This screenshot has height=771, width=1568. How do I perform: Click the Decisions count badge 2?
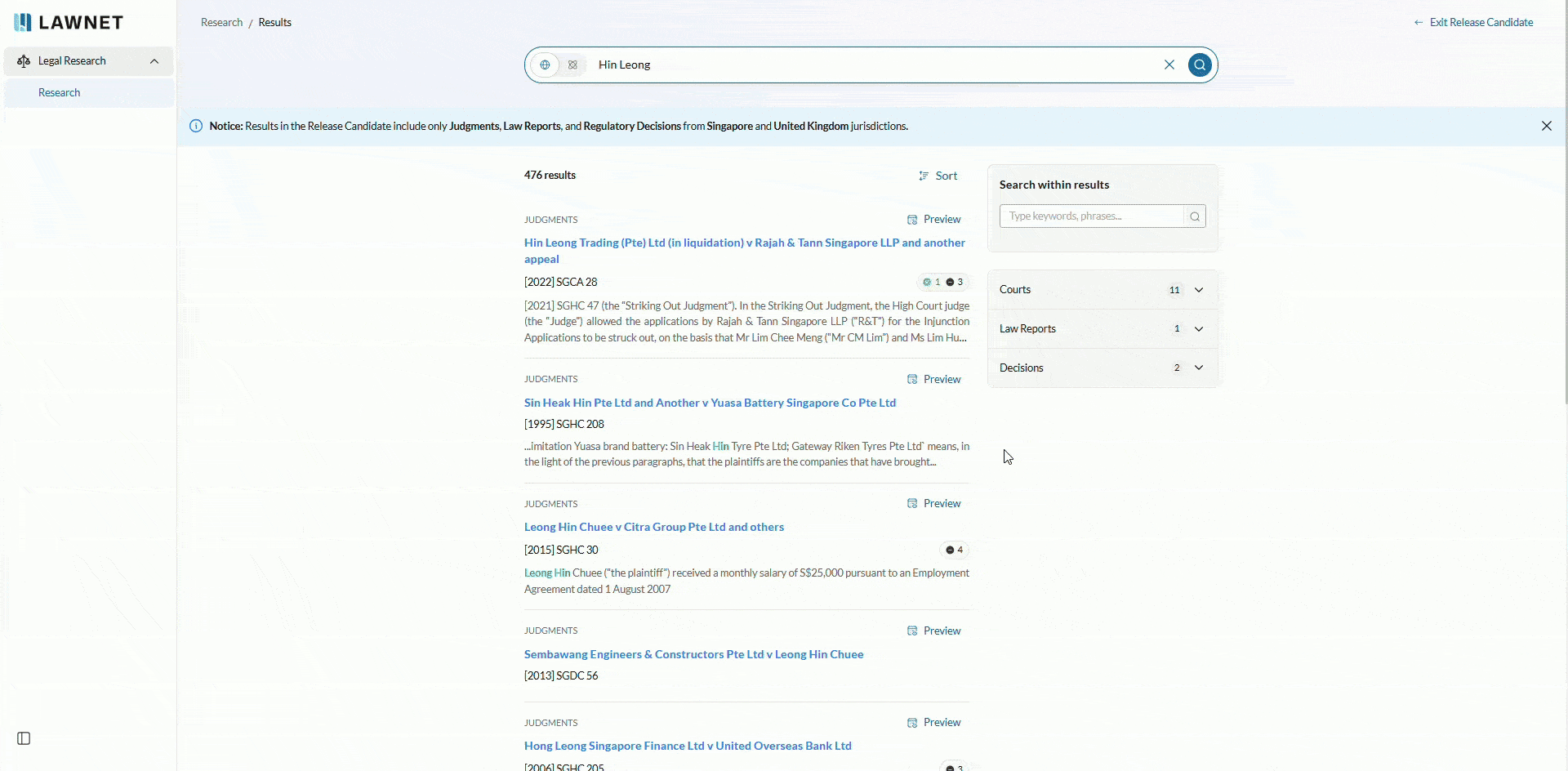[1177, 368]
